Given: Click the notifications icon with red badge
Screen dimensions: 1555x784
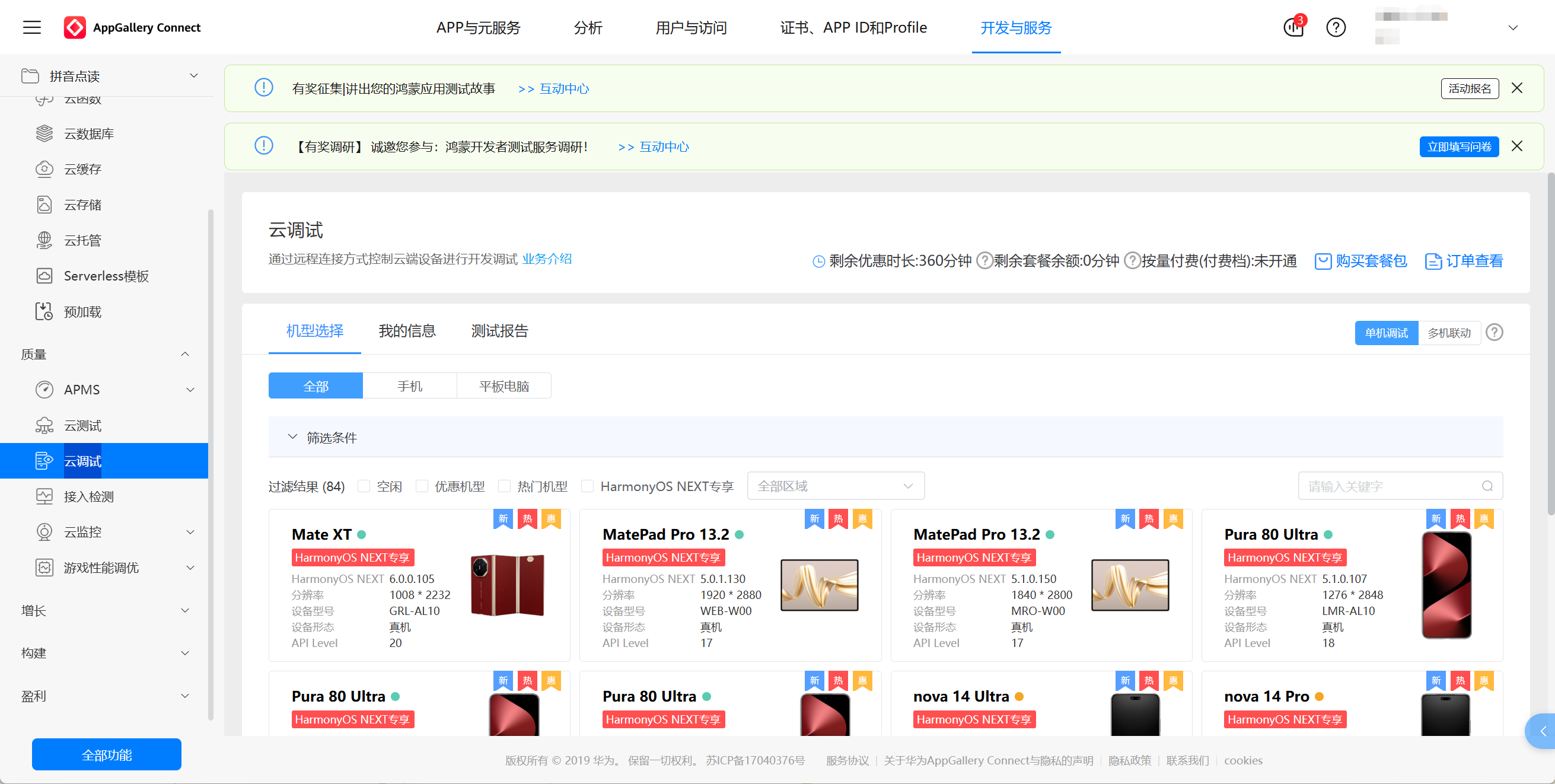Looking at the screenshot, I should 1293,27.
